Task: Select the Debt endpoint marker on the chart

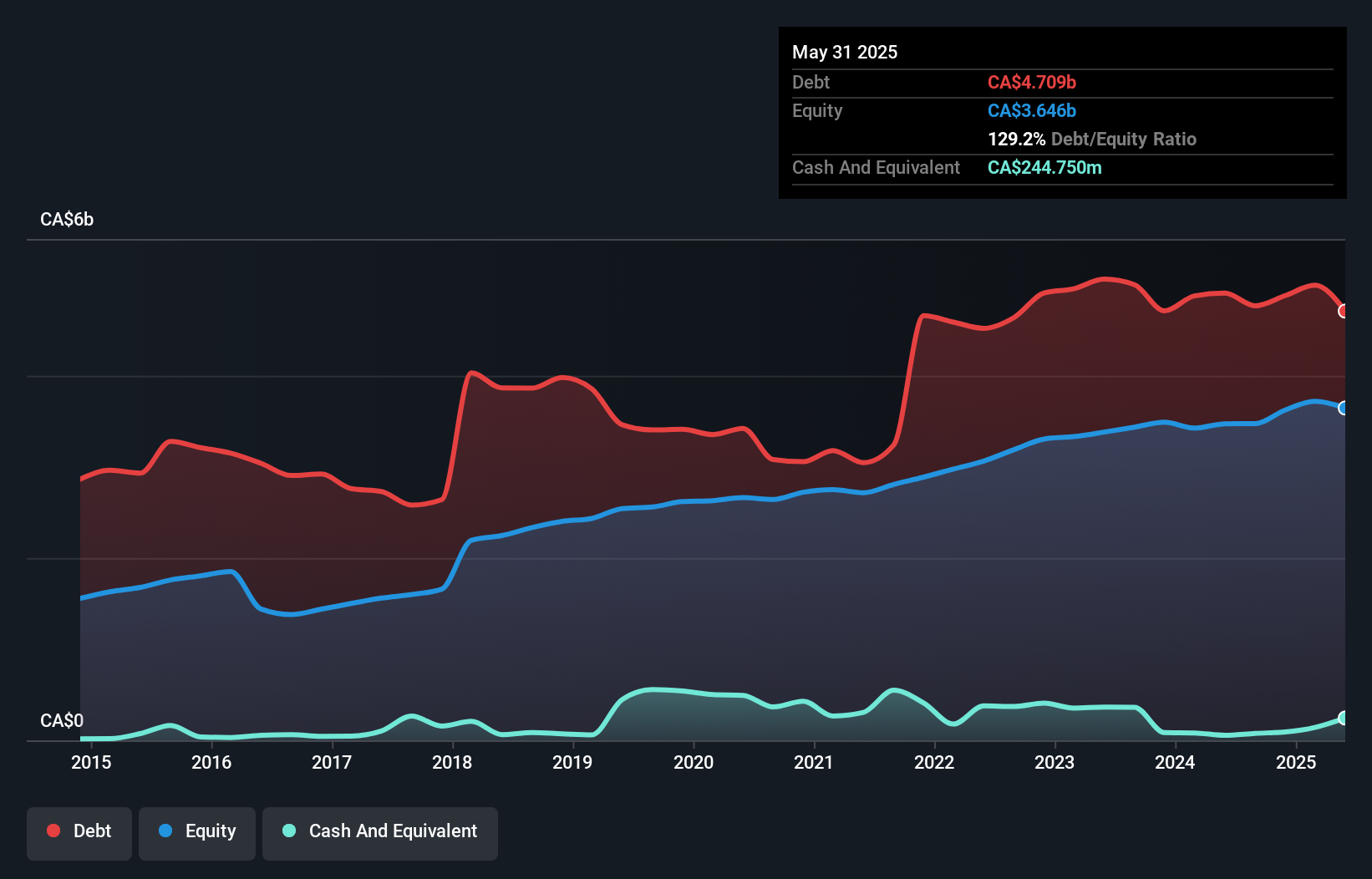Action: coord(1342,312)
